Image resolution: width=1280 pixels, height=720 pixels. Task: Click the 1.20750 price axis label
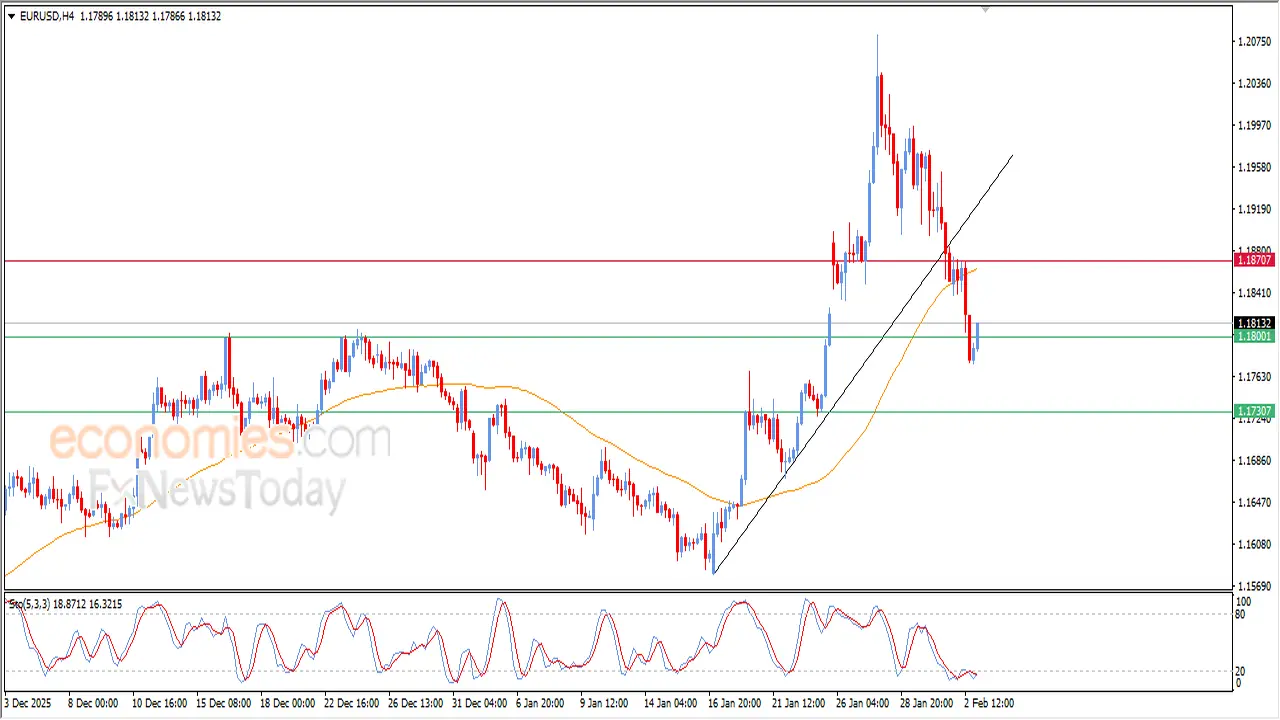click(x=1254, y=42)
